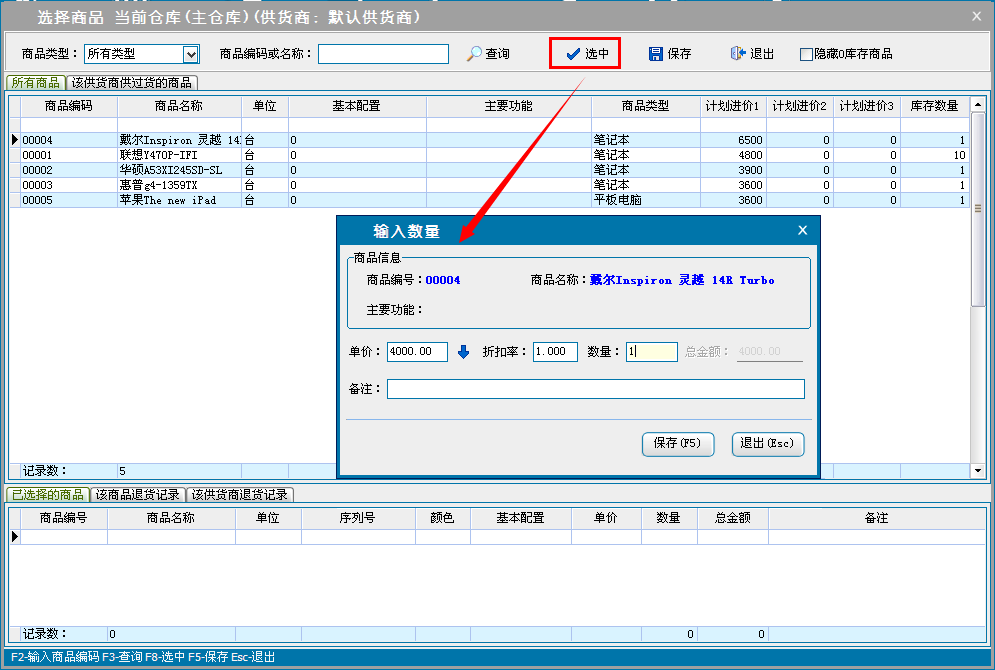Click the 选中 checkmark toolbar button
Viewport: 995px width, 670px height.
586,54
